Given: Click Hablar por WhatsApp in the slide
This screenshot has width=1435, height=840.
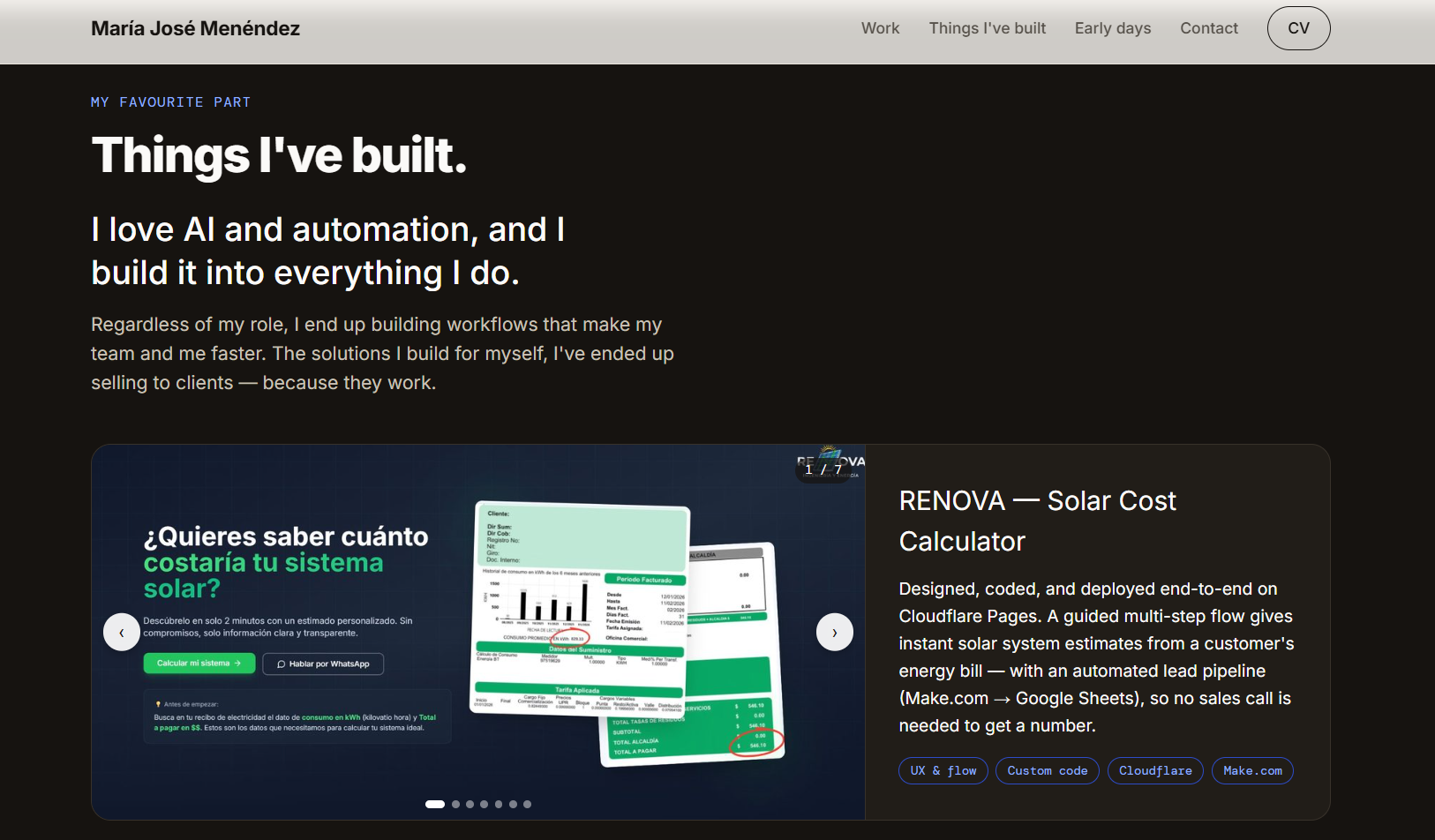Looking at the screenshot, I should [323, 664].
